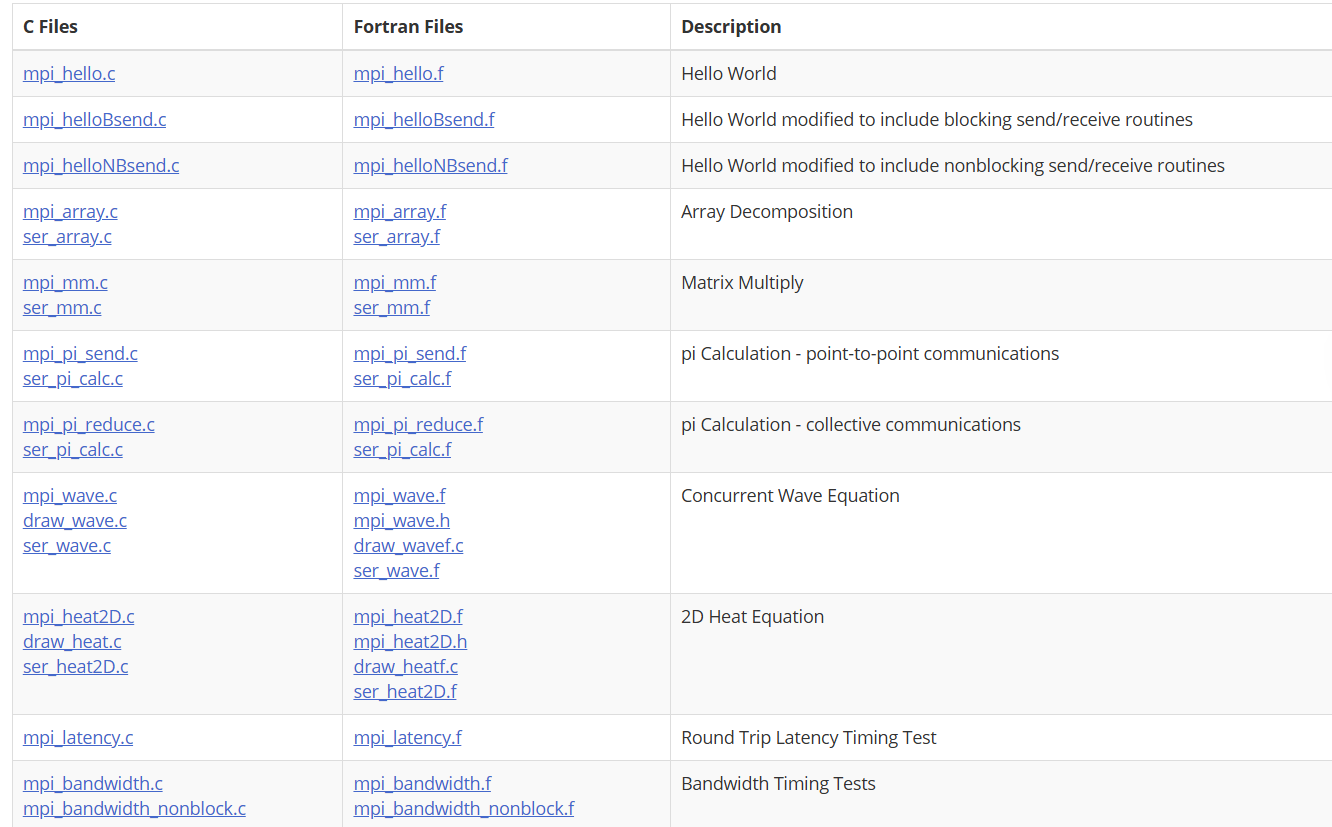Image resolution: width=1332 pixels, height=827 pixels.
Task: Open the ser_array.f link
Action: click(396, 237)
